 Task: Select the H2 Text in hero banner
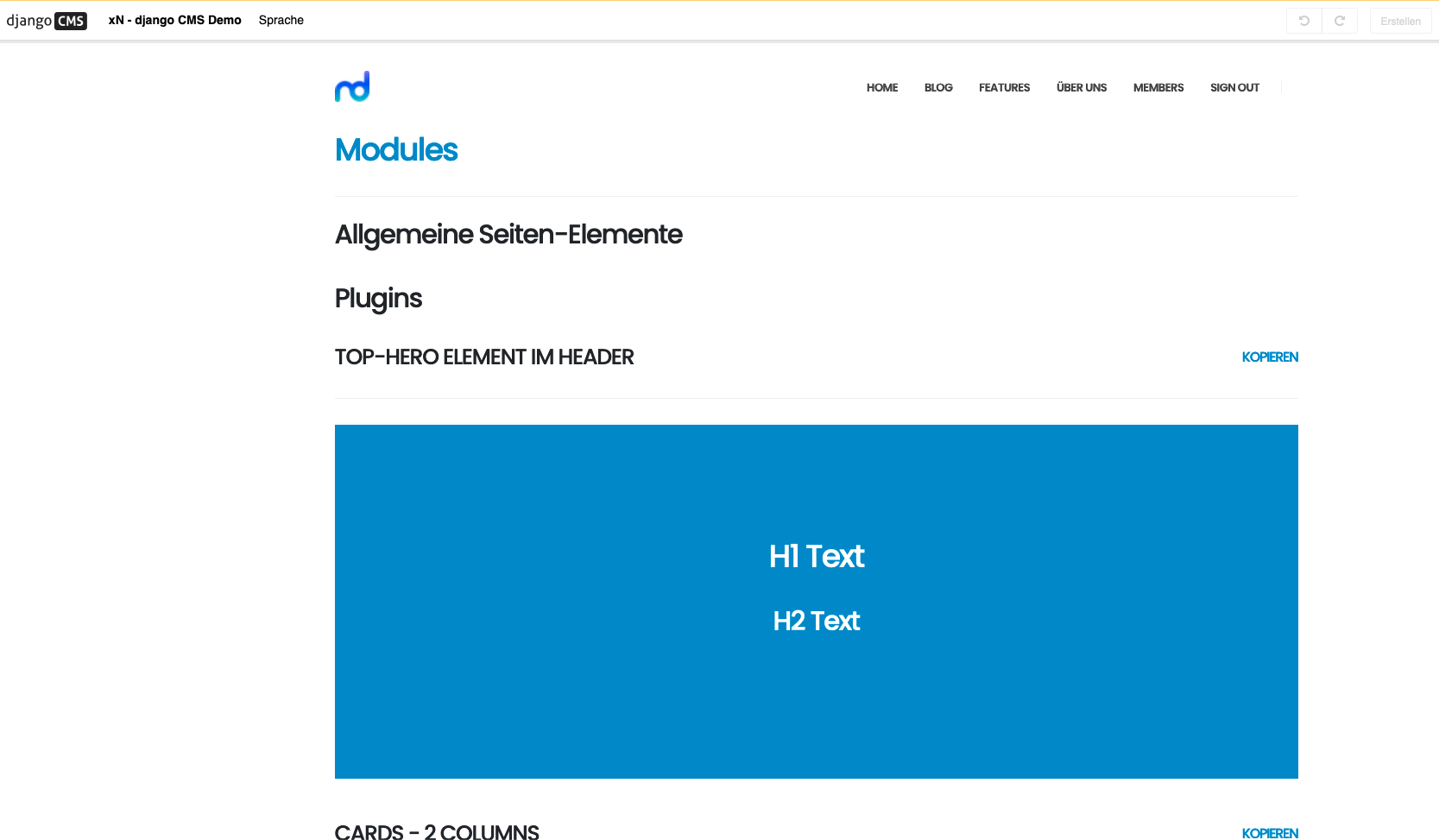[817, 620]
